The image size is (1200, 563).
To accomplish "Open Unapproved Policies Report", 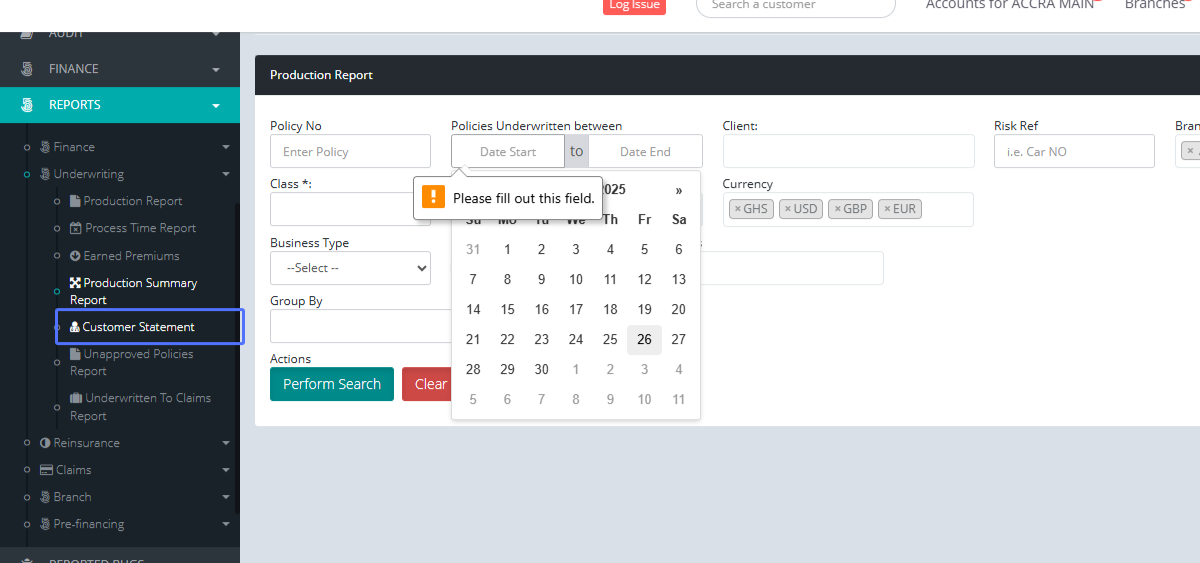I will (138, 362).
